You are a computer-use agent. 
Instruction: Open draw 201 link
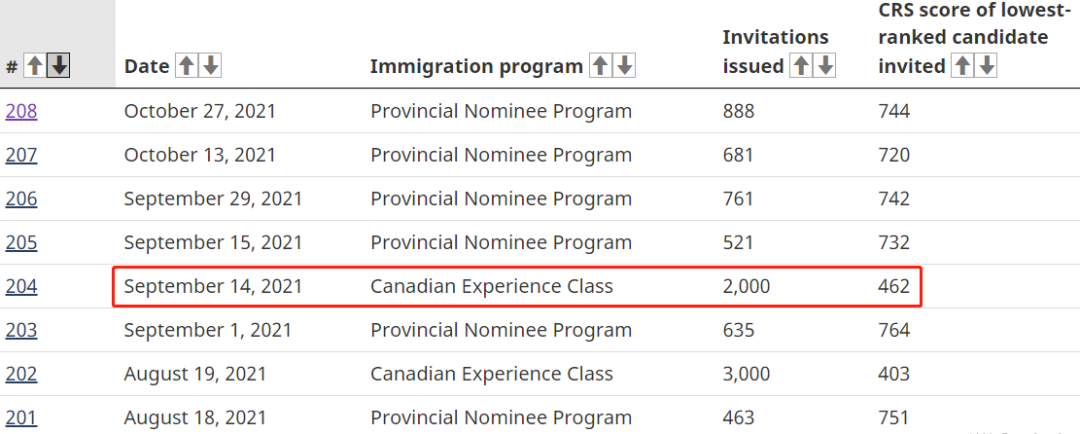21,418
